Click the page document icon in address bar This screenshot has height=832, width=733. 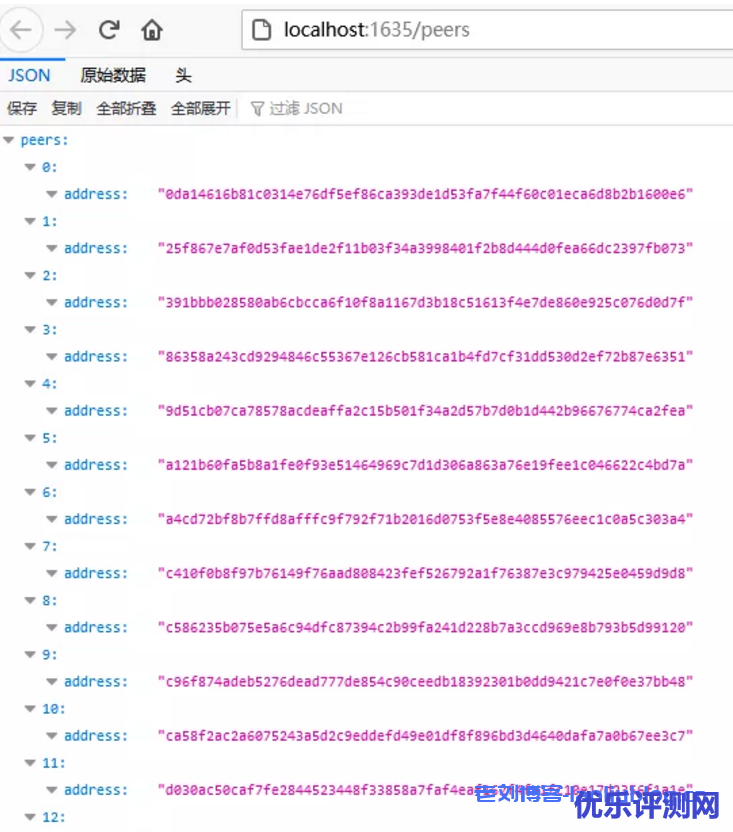coord(261,30)
